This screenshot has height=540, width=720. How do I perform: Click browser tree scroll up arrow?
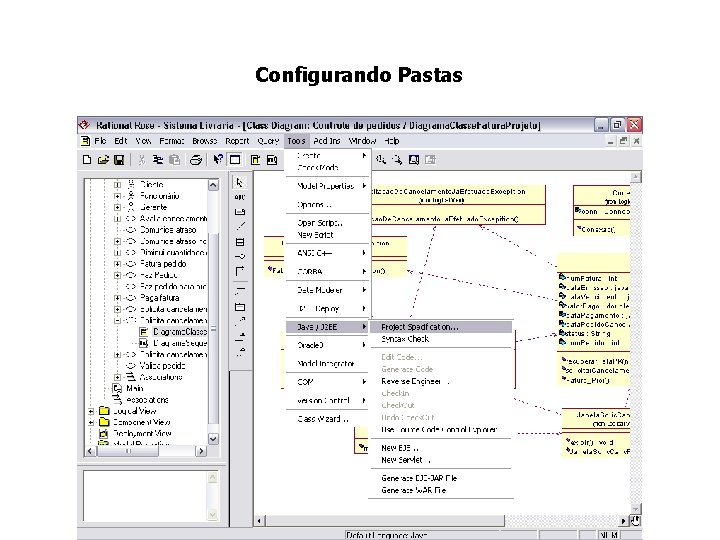pyautogui.click(x=213, y=185)
